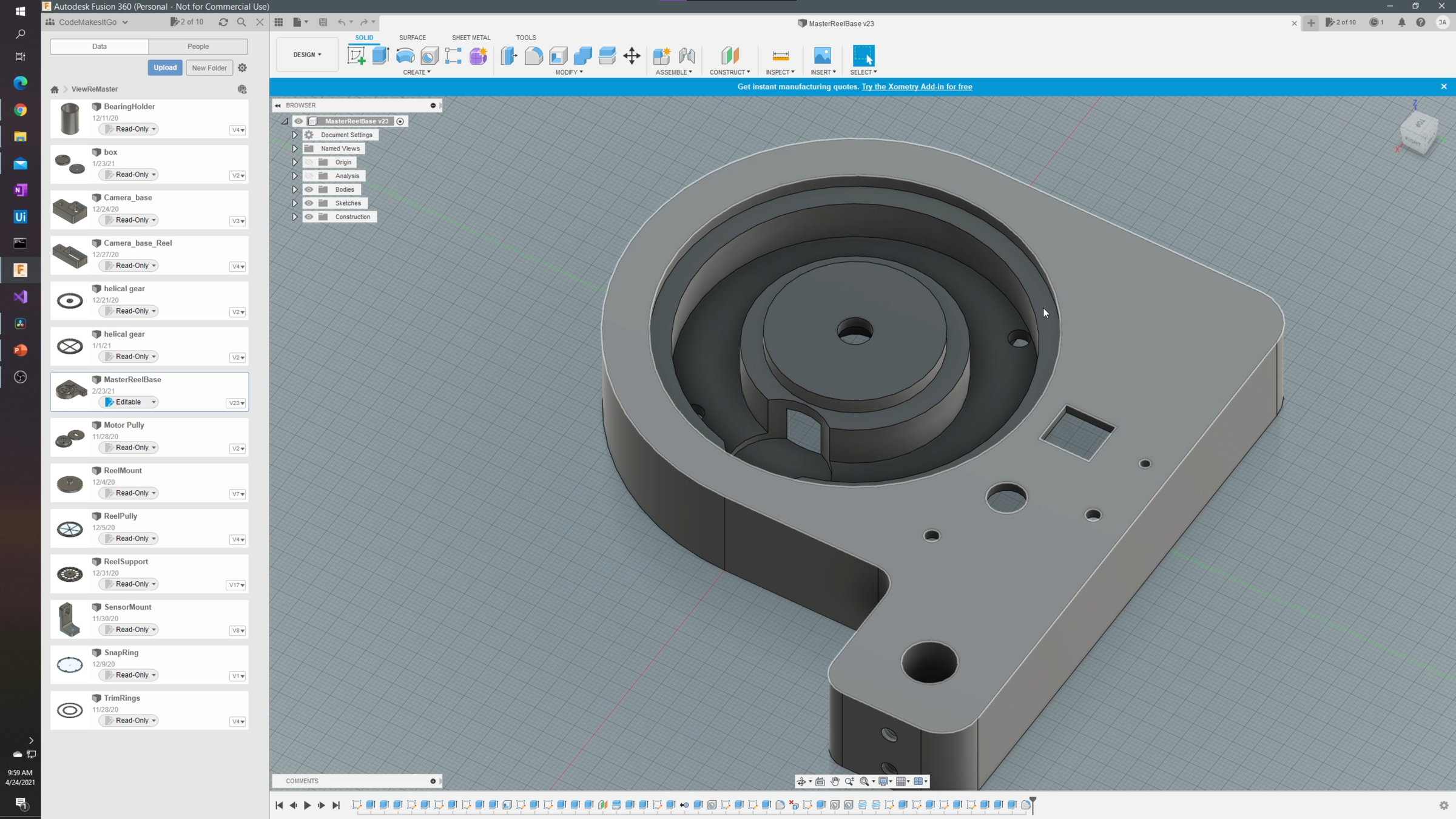
Task: Hide the Sketches folder via eye icon
Action: [x=309, y=203]
